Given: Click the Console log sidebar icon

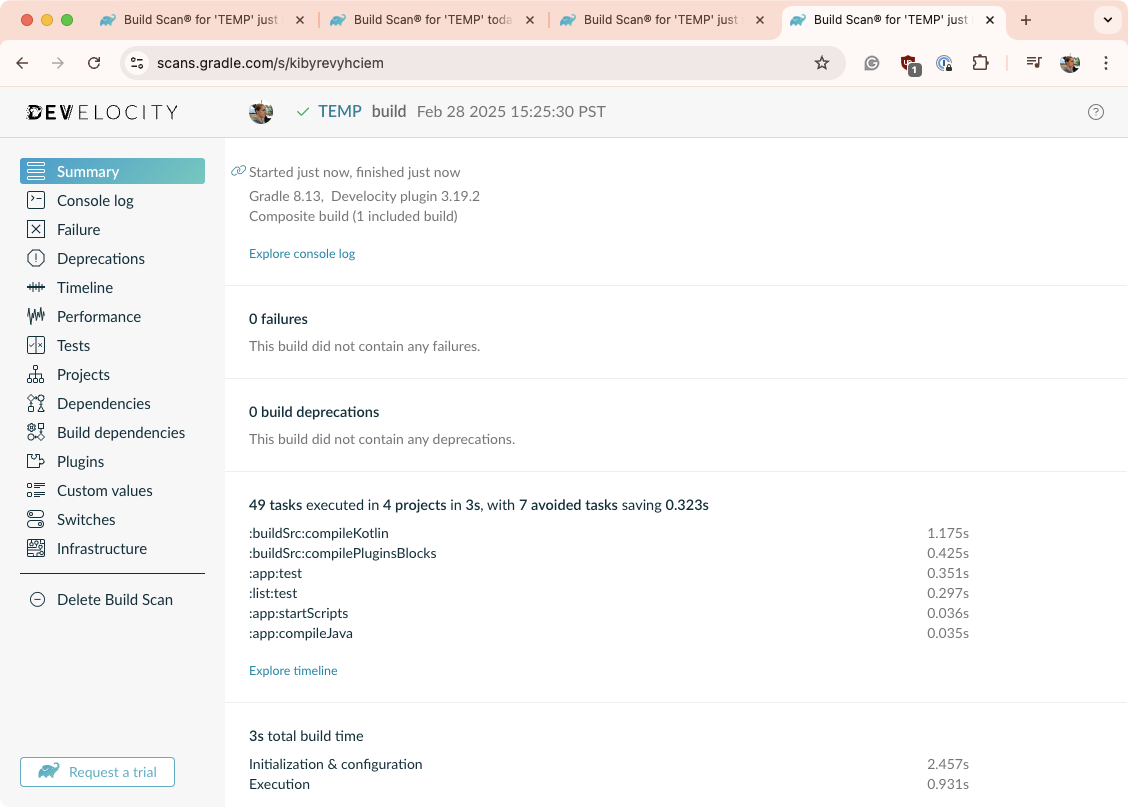Looking at the screenshot, I should coord(36,200).
